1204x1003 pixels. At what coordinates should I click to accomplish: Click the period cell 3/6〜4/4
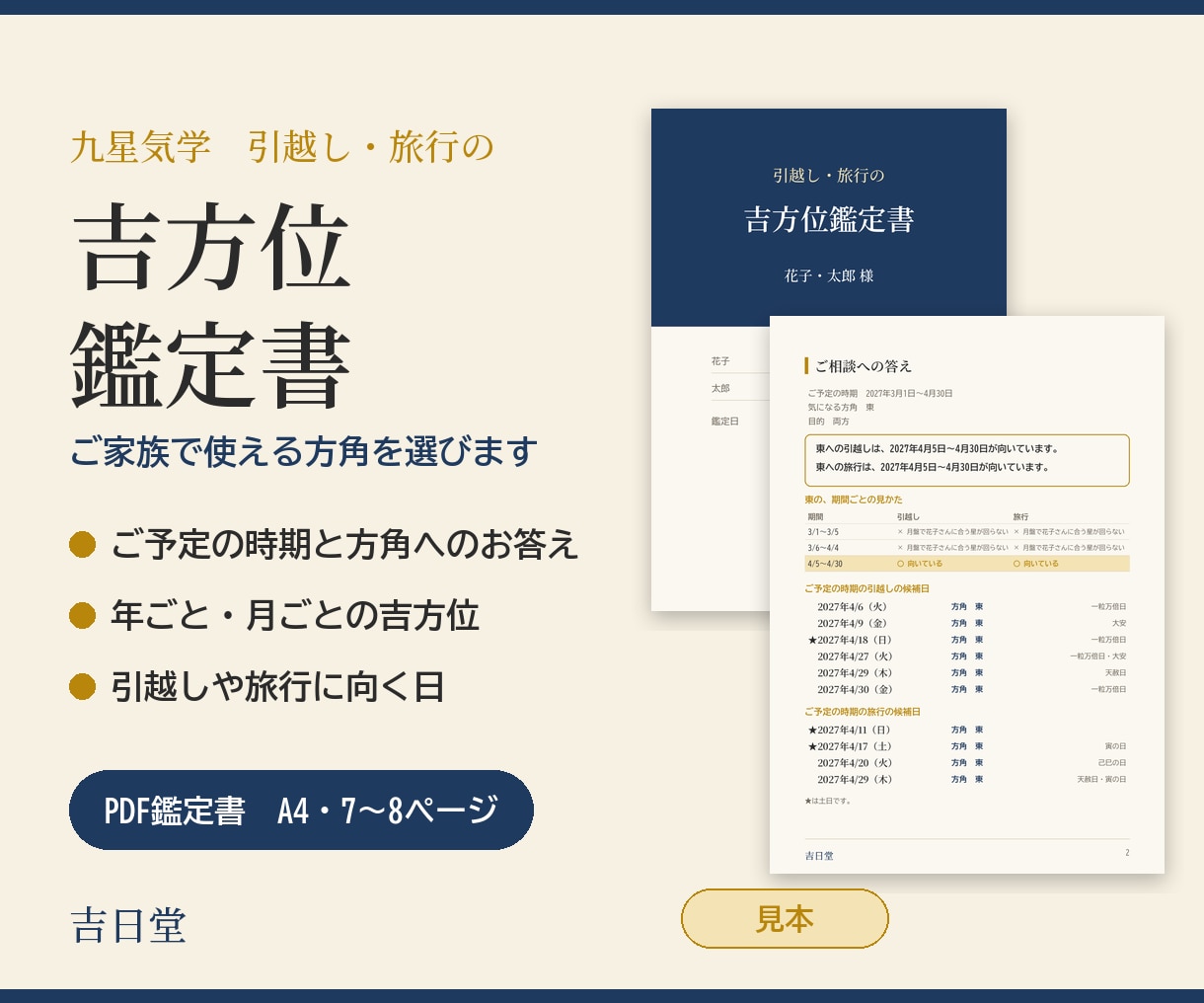click(823, 548)
